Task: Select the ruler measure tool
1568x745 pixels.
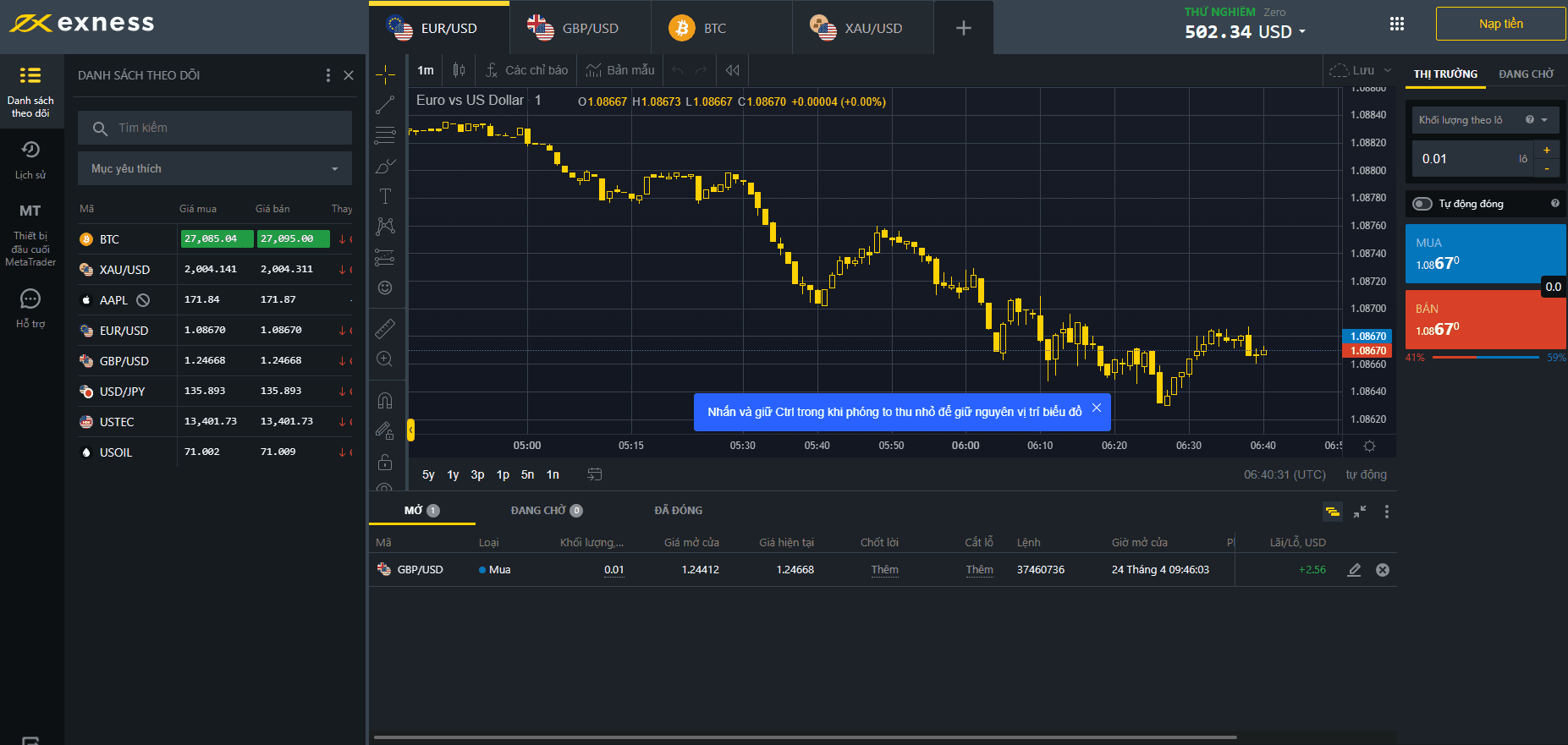Action: click(385, 328)
